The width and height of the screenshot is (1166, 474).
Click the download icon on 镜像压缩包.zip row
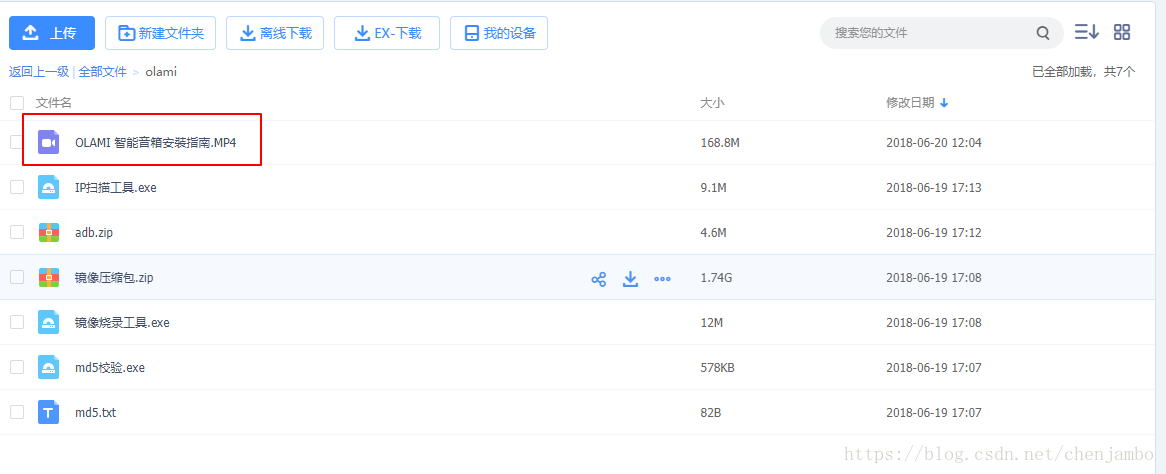631,279
